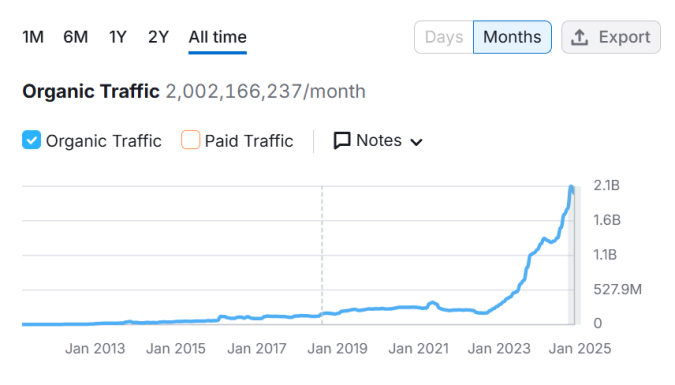Select the 1M time range
The height and width of the screenshot is (385, 675).
(33, 37)
